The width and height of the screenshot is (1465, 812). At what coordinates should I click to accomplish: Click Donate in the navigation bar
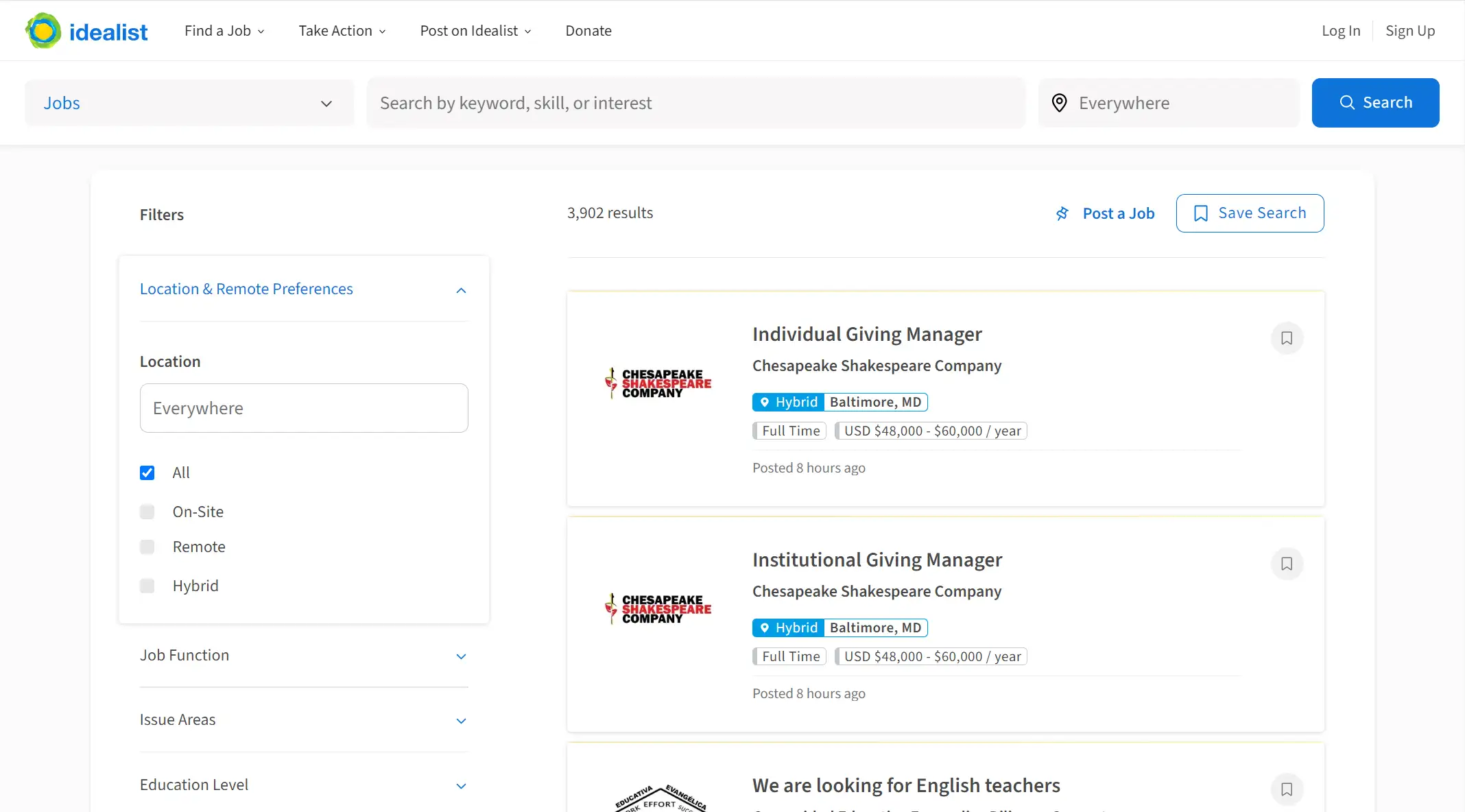pos(588,31)
